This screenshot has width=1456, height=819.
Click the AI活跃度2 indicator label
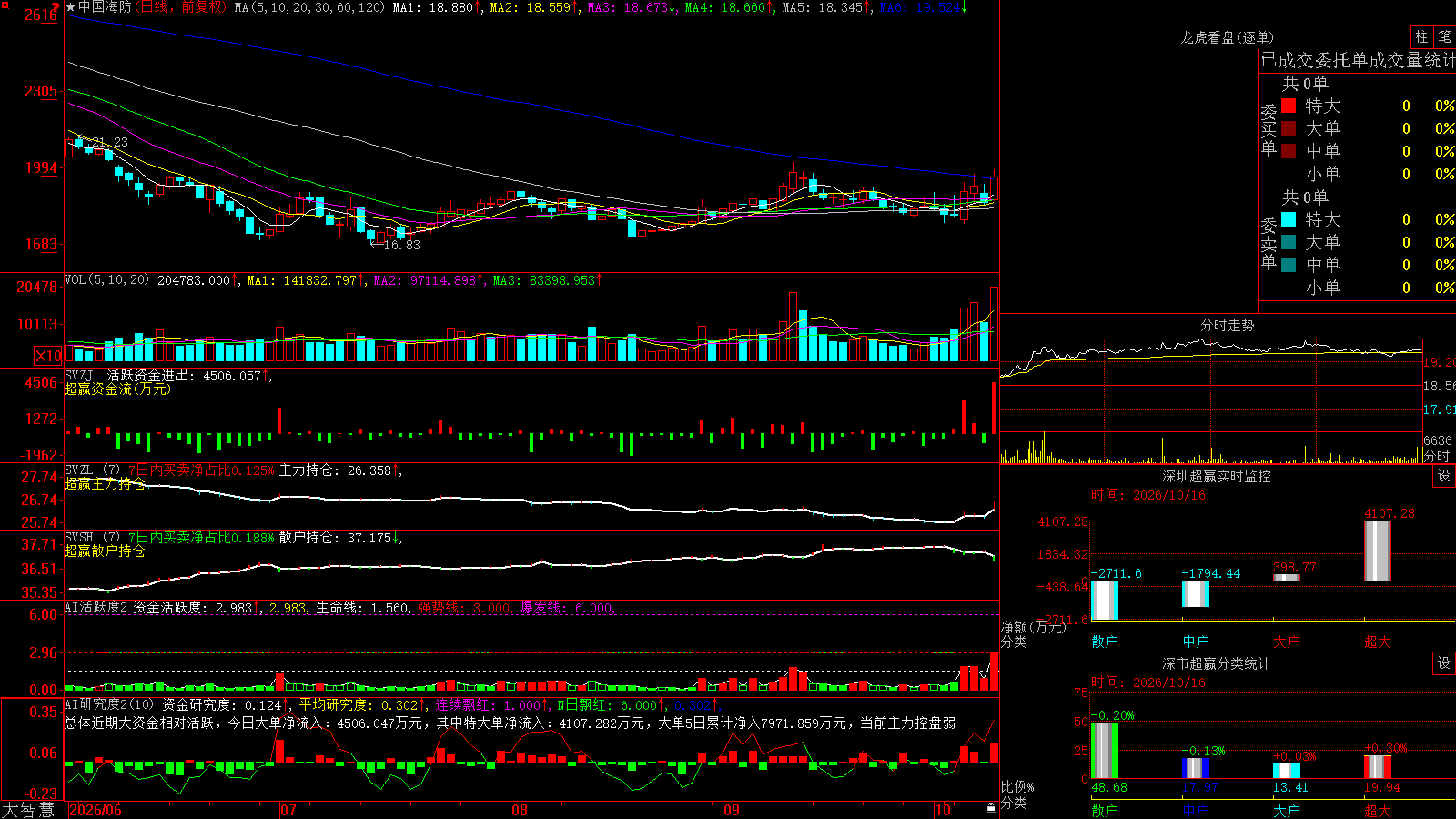(96, 607)
